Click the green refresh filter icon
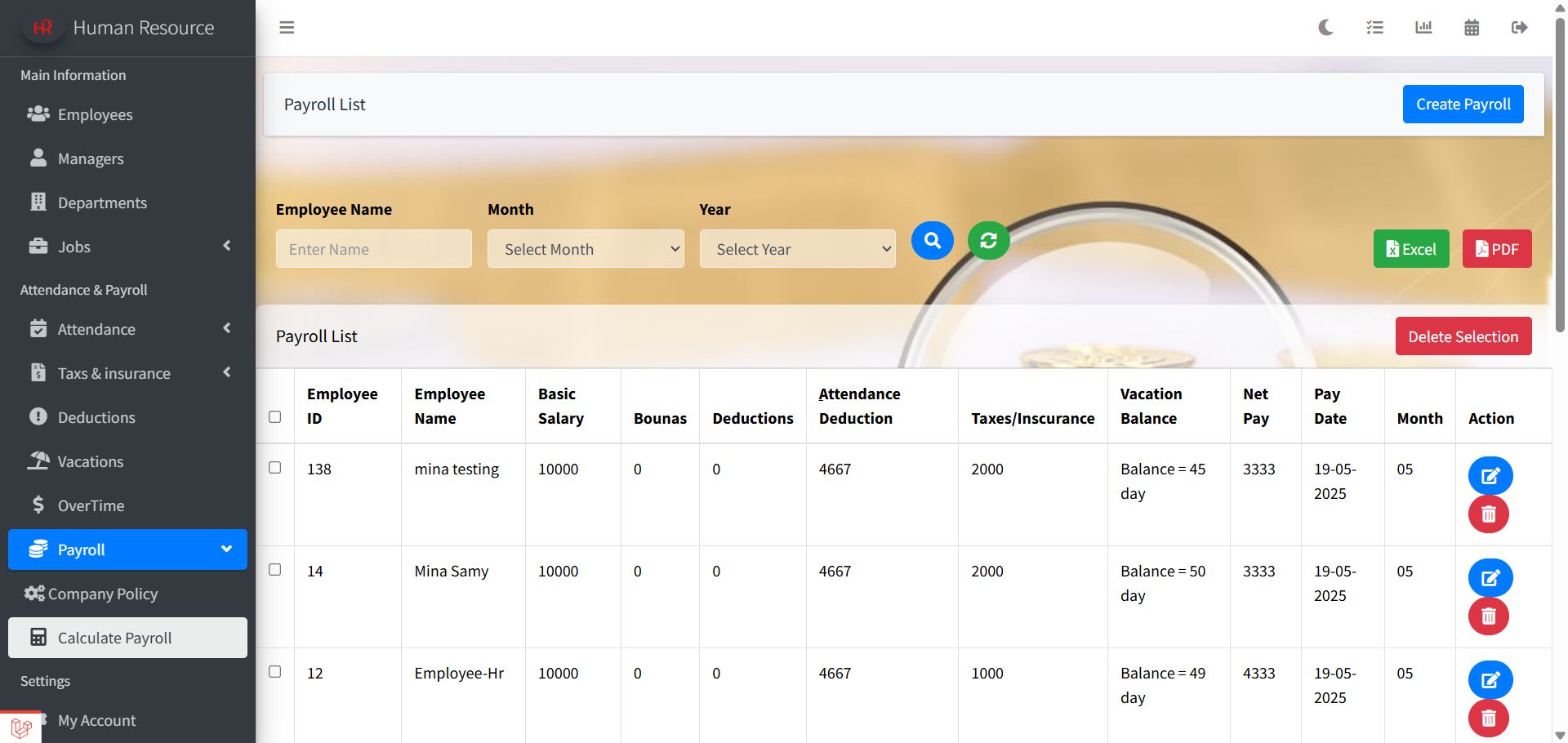Screen dimensions: 1568x743 (x=988, y=241)
